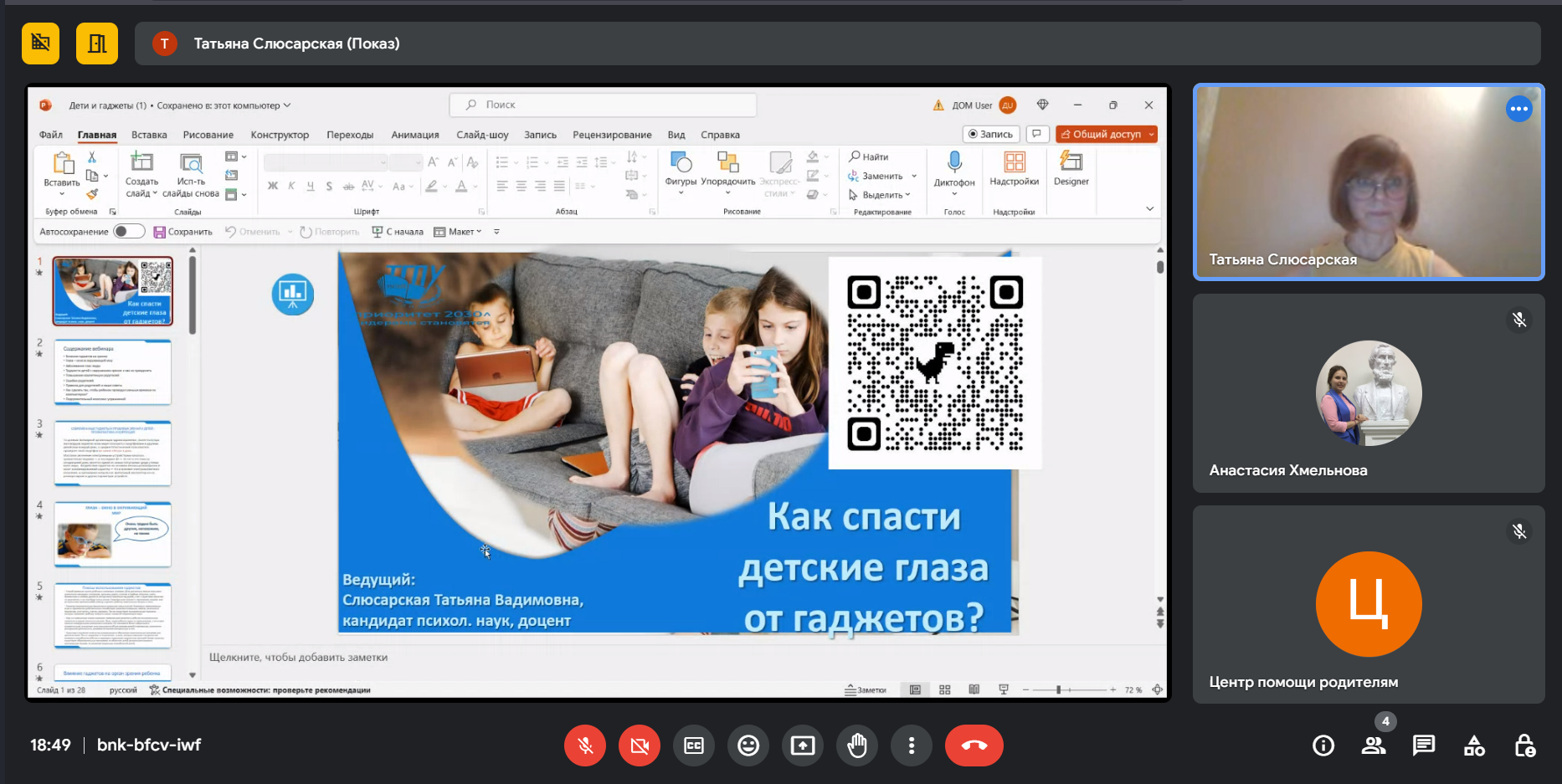Image resolution: width=1562 pixels, height=784 pixels.
Task: Open the more options three-dot menu
Action: [912, 746]
